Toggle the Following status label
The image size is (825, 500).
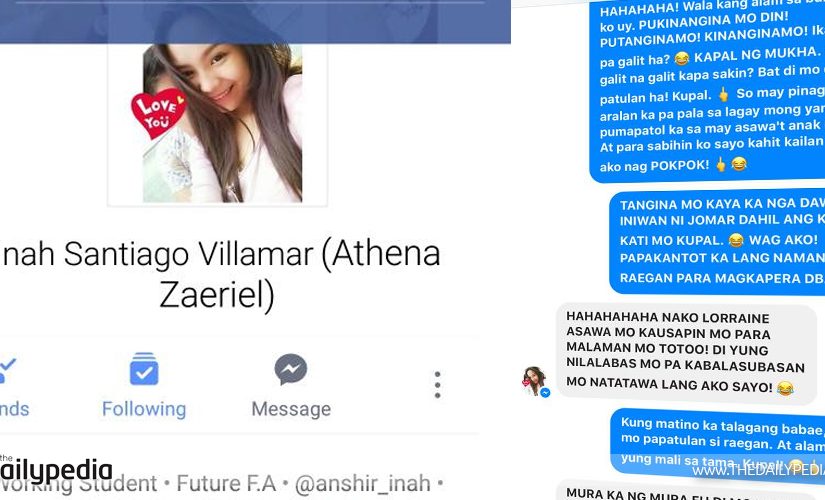click(144, 409)
